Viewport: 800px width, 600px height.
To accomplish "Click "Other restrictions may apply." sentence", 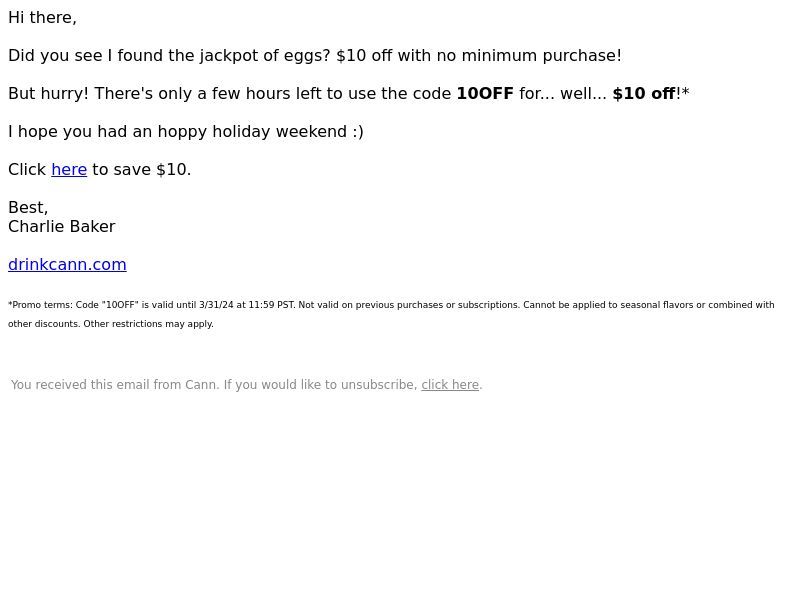I will click(148, 324).
